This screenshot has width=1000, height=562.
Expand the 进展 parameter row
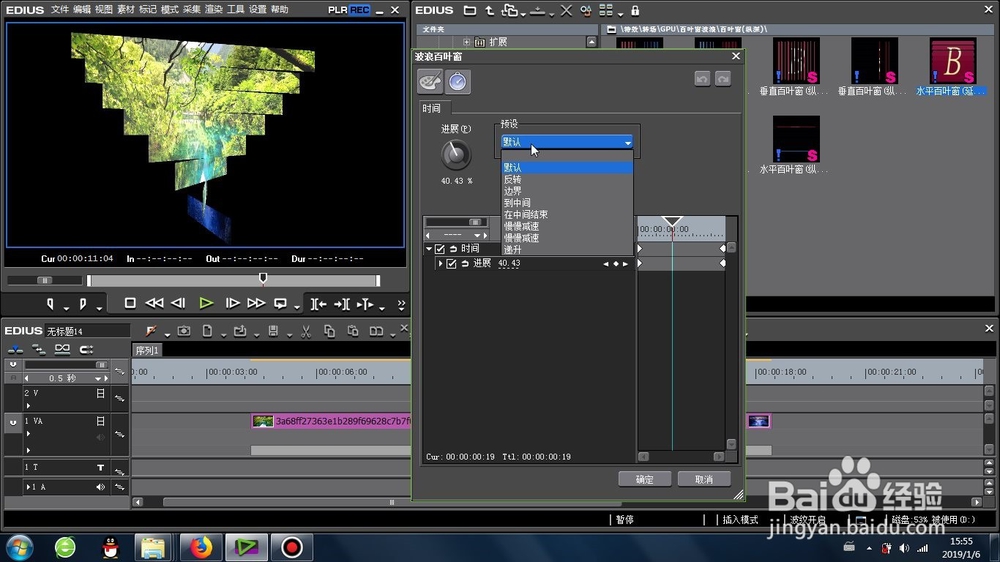pyautogui.click(x=440, y=263)
